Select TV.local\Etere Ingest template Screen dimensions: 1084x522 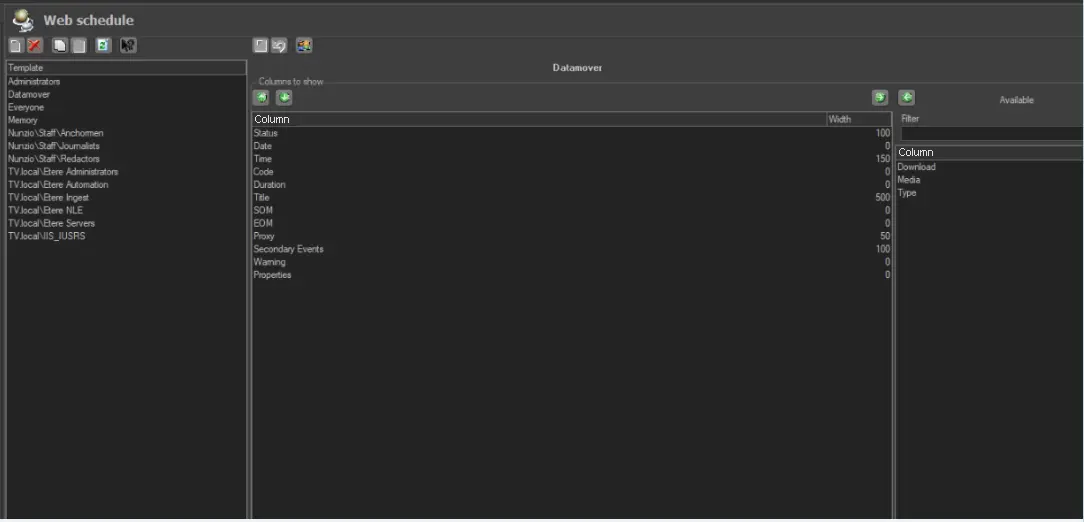tap(49, 198)
